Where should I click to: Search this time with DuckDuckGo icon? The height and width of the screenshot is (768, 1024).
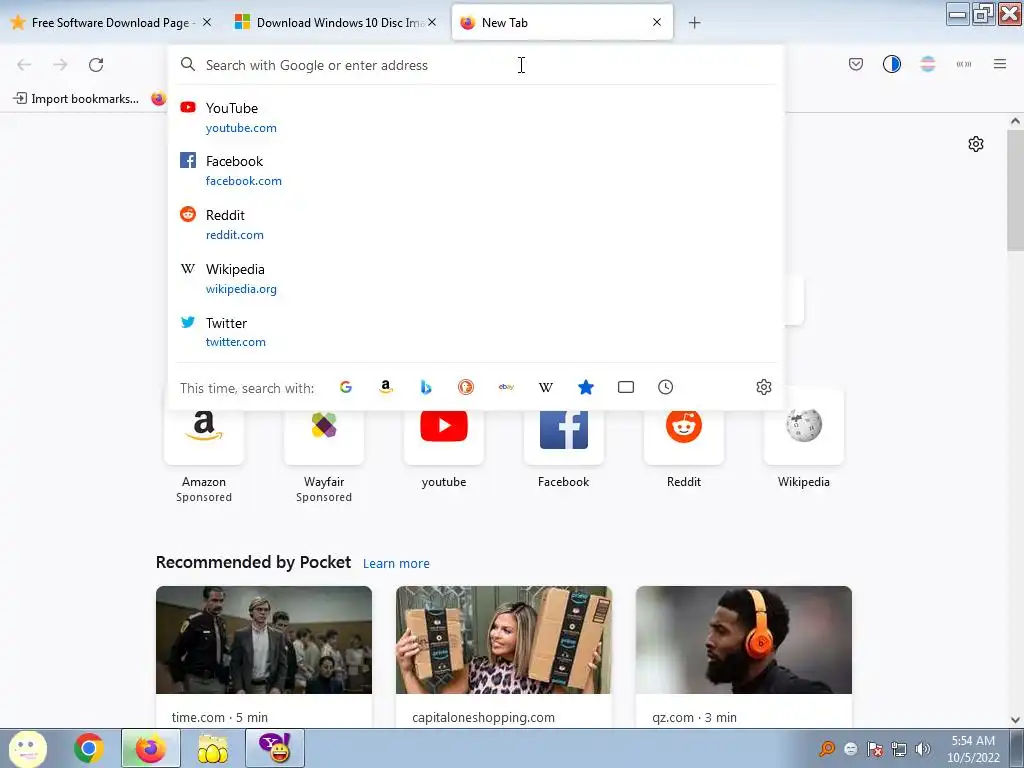pos(466,387)
